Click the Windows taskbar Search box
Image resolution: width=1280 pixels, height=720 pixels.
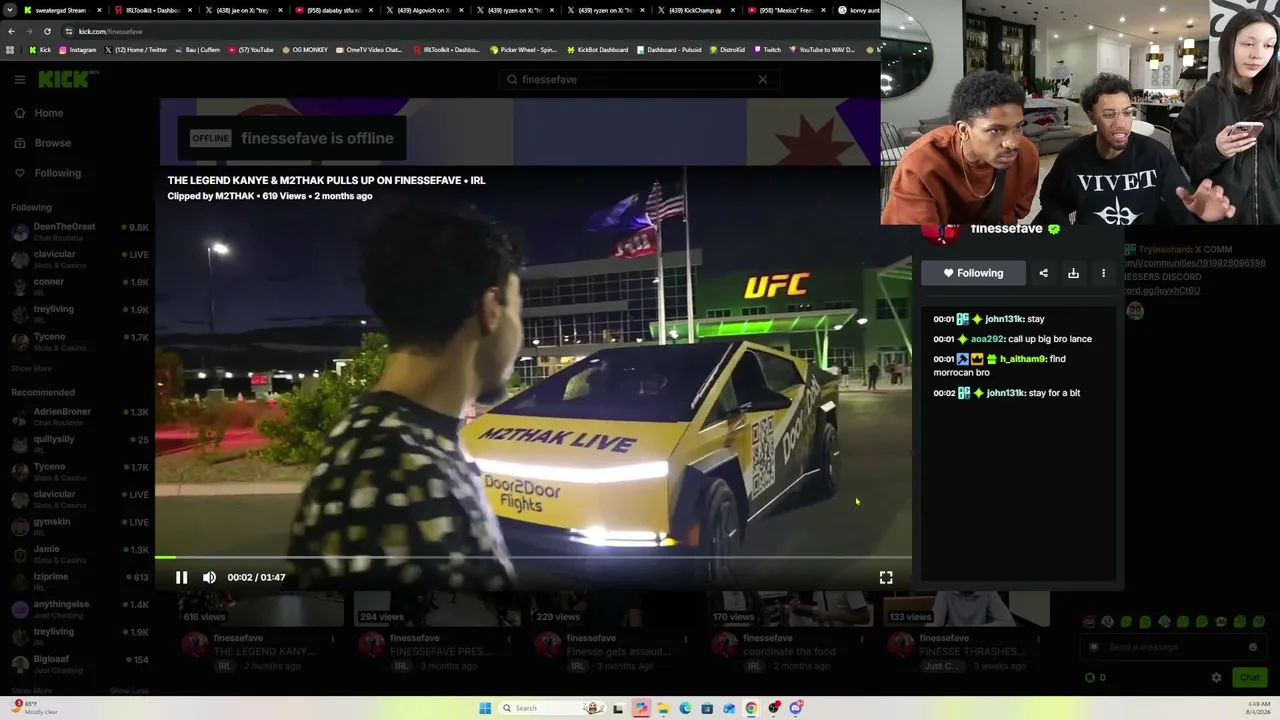(x=552, y=708)
